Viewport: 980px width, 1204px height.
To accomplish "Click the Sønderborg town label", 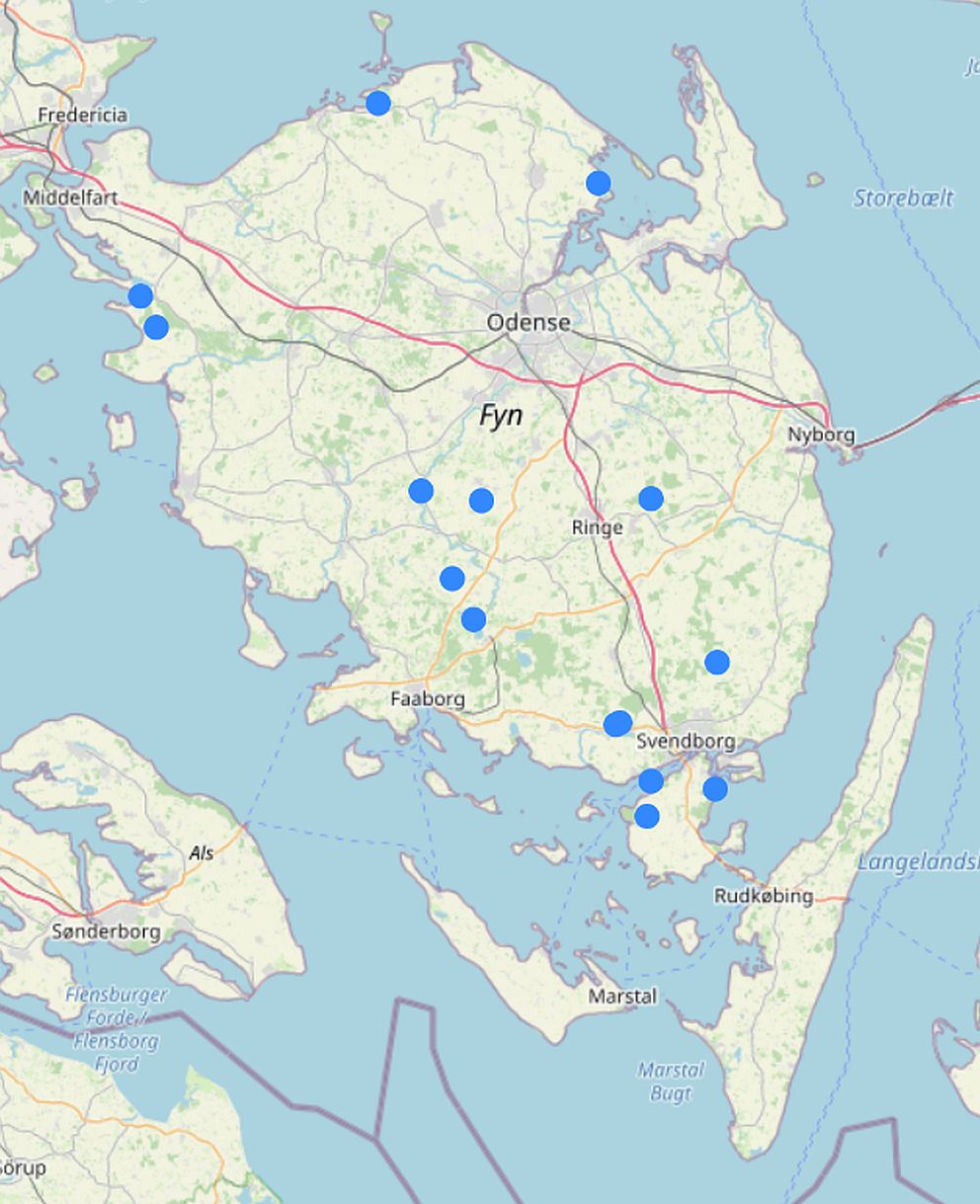I will point(106,930).
